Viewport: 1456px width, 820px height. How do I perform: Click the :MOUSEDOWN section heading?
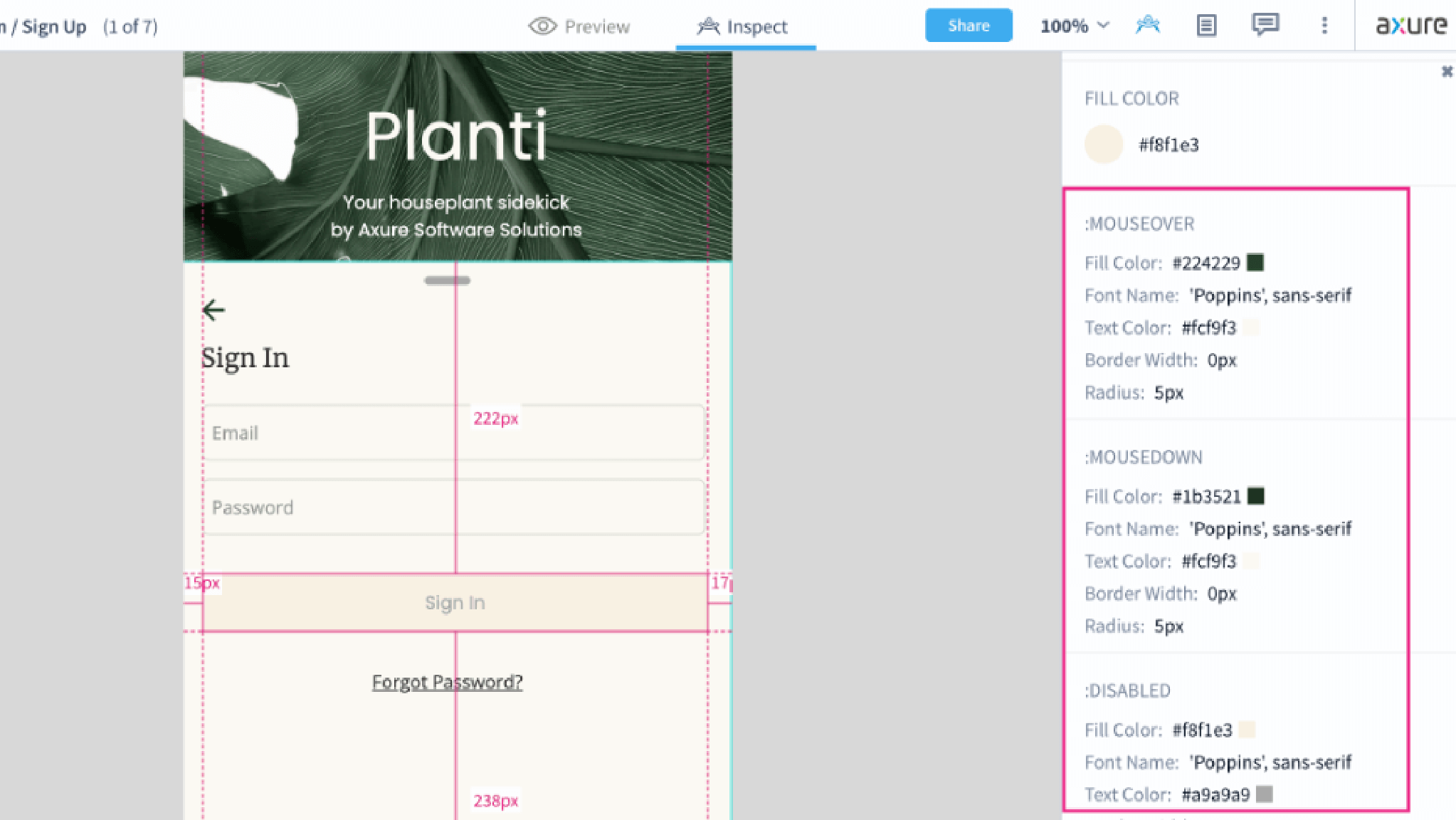pyautogui.click(x=1144, y=458)
